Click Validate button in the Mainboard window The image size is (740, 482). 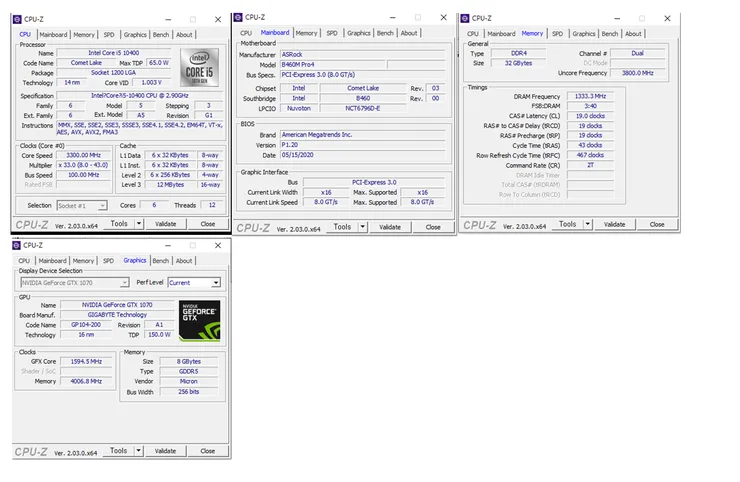390,227
